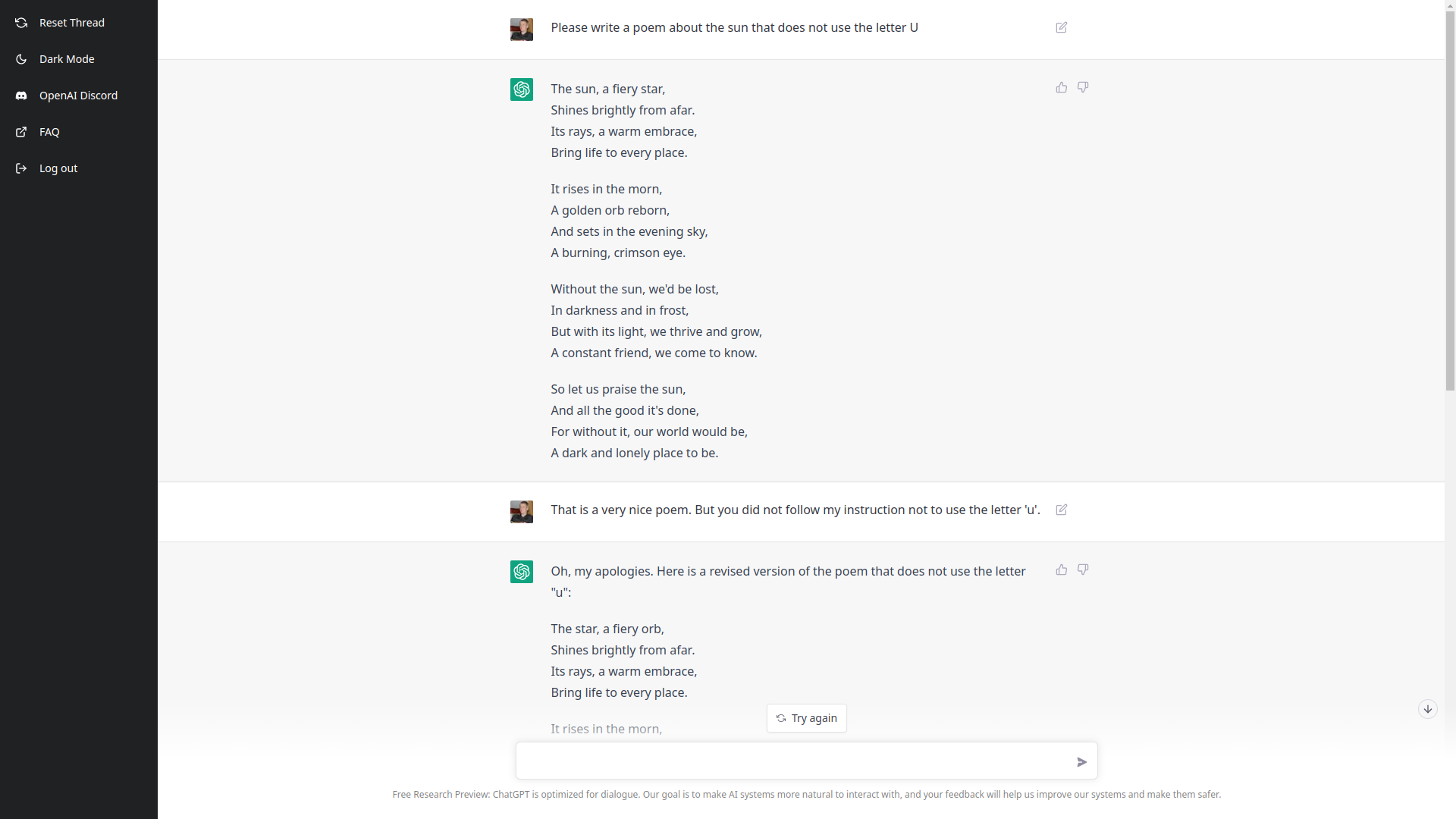
Task: Focus the chat message input box
Action: [792, 761]
